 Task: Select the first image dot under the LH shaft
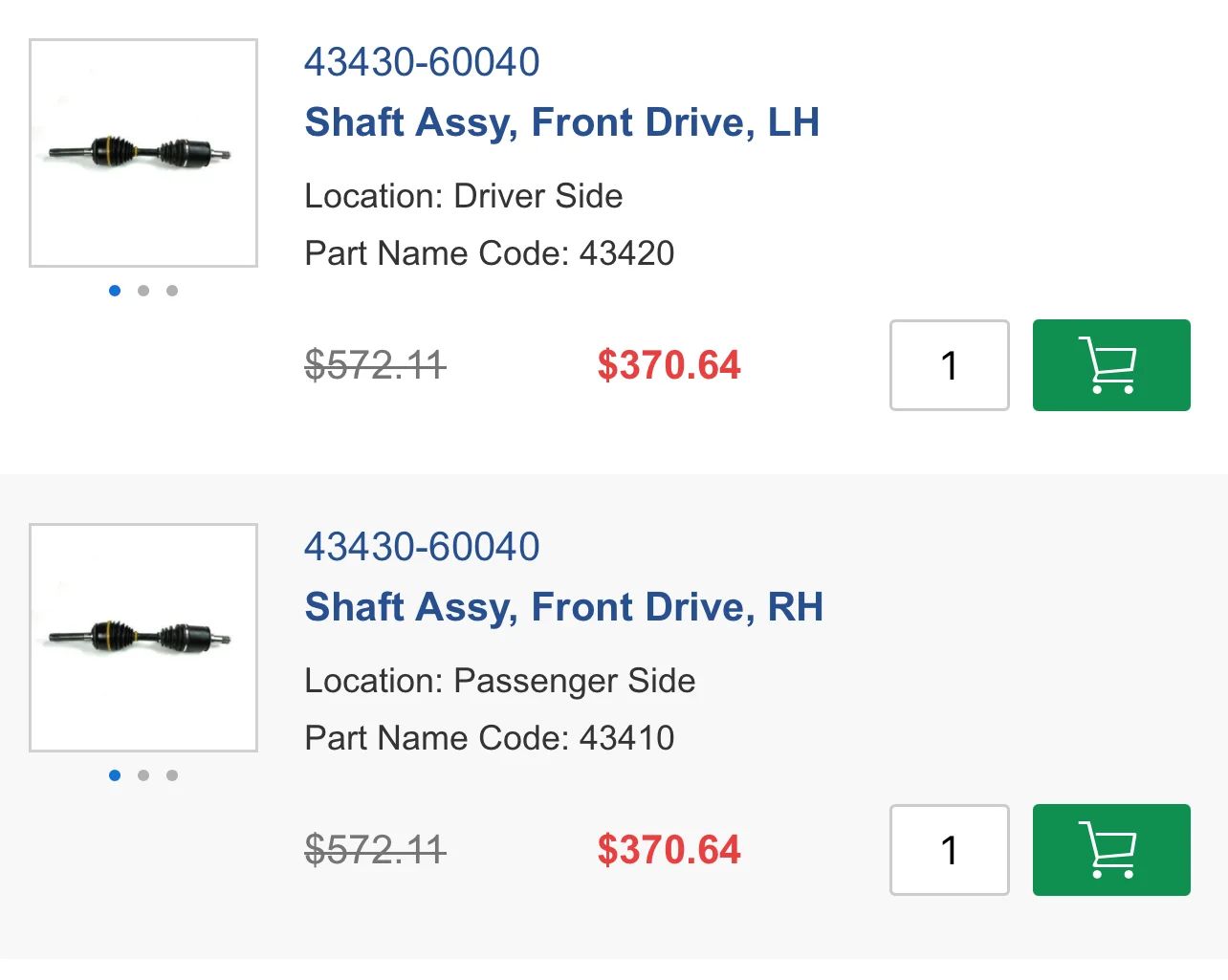(115, 291)
